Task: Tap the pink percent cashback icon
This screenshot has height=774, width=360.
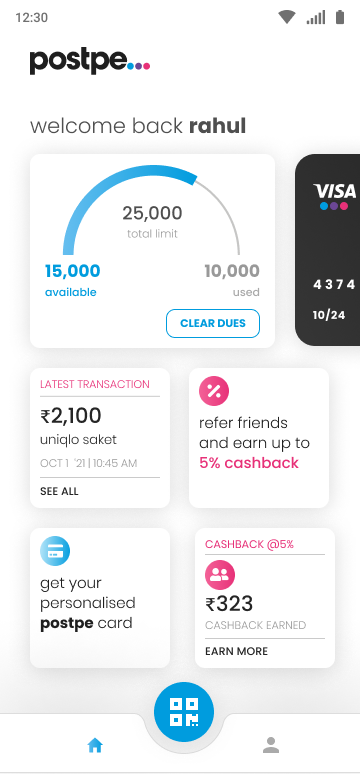Action: pos(214,391)
